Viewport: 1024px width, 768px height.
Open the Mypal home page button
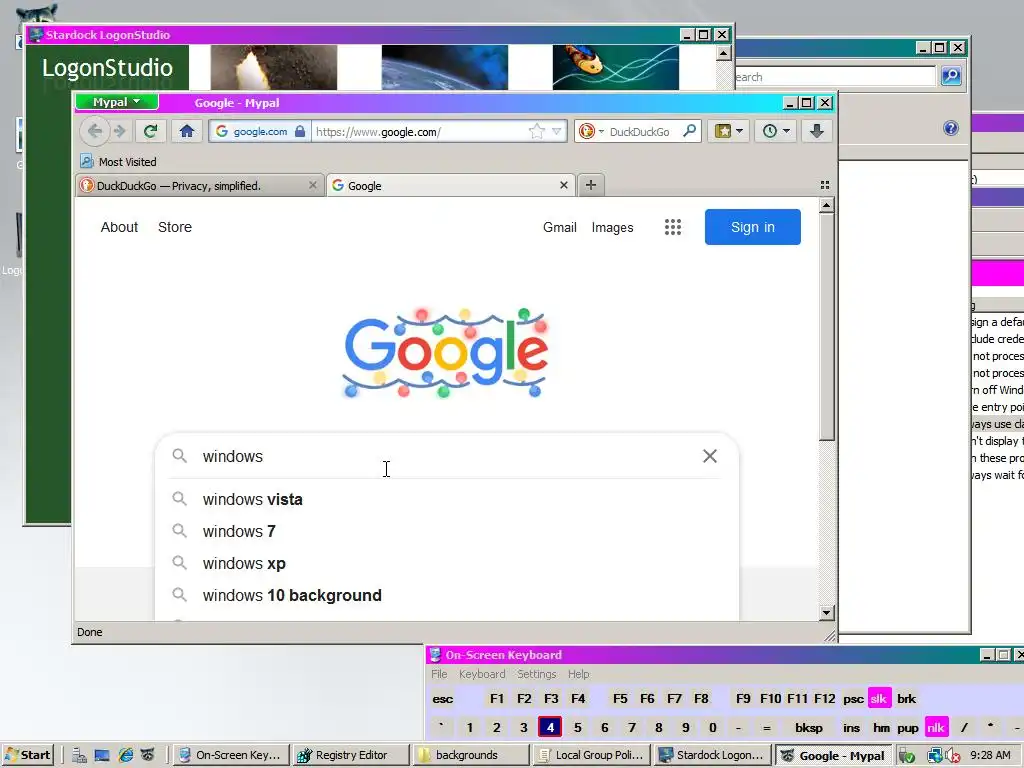tap(187, 131)
